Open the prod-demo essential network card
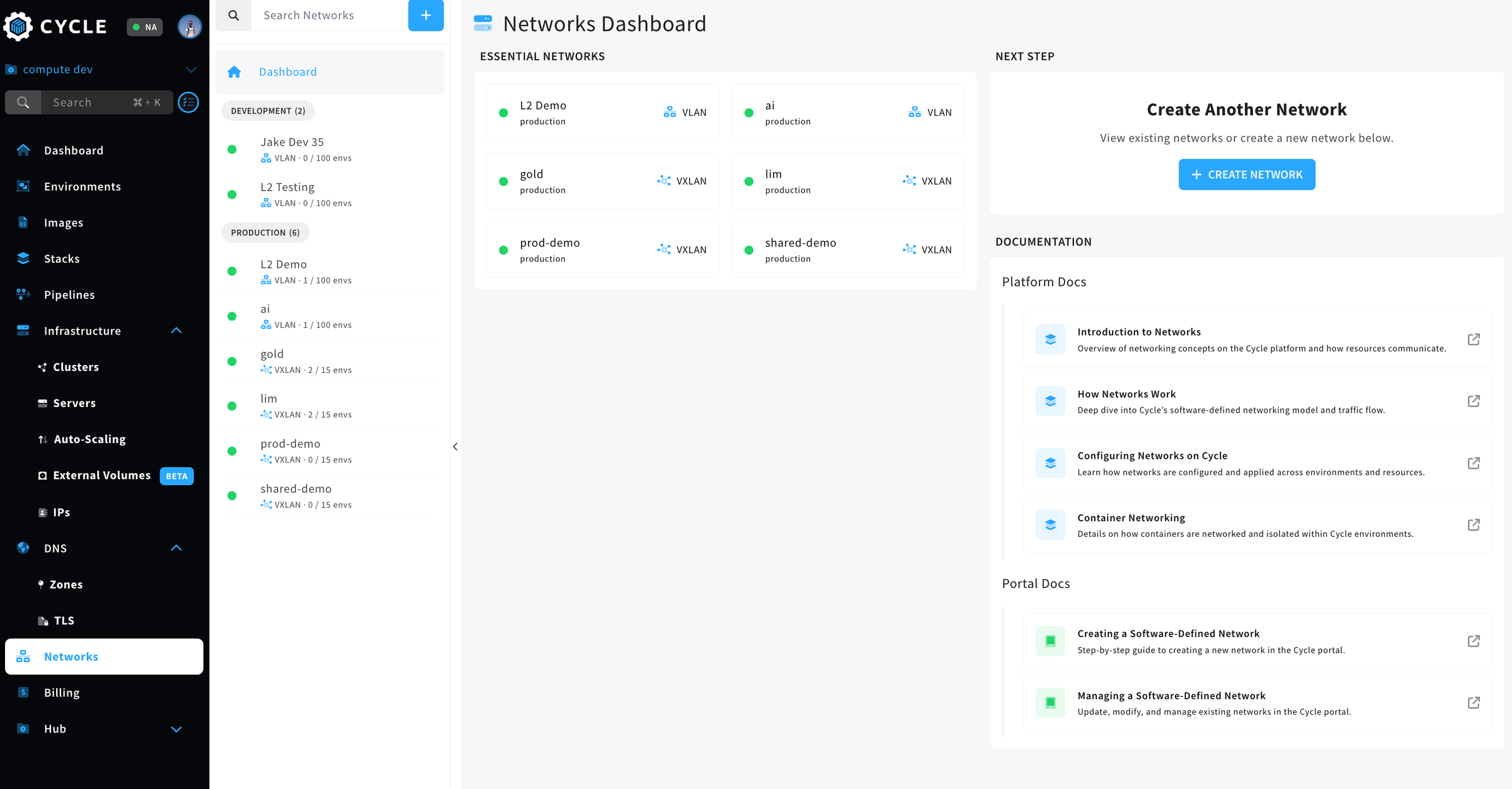Image resolution: width=1512 pixels, height=789 pixels. [x=603, y=250]
